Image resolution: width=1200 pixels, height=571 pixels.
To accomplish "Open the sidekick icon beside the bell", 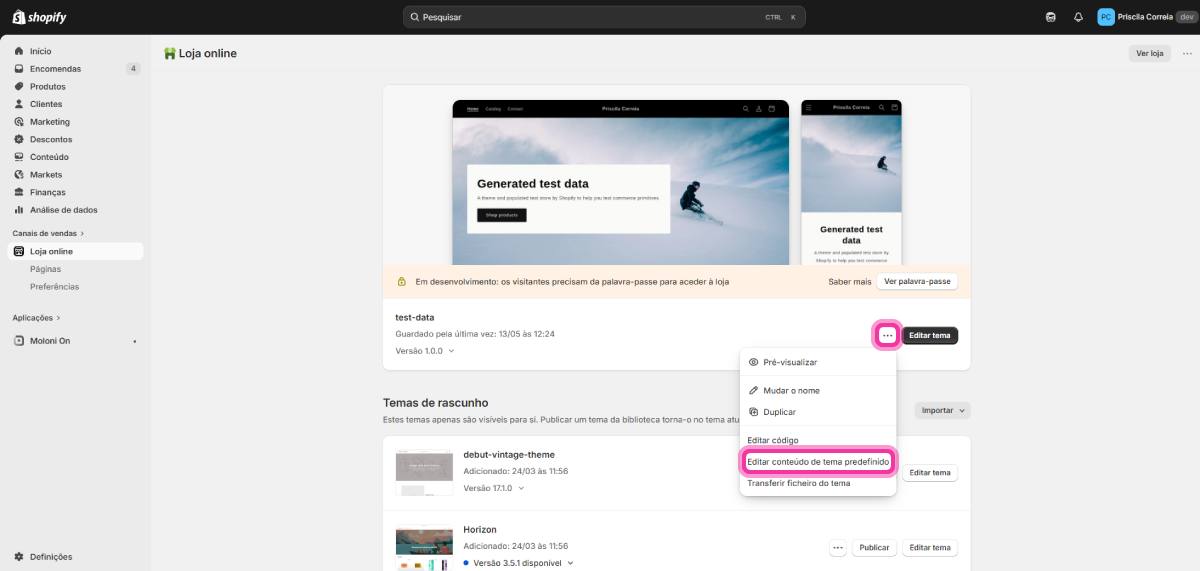I will pos(1051,17).
